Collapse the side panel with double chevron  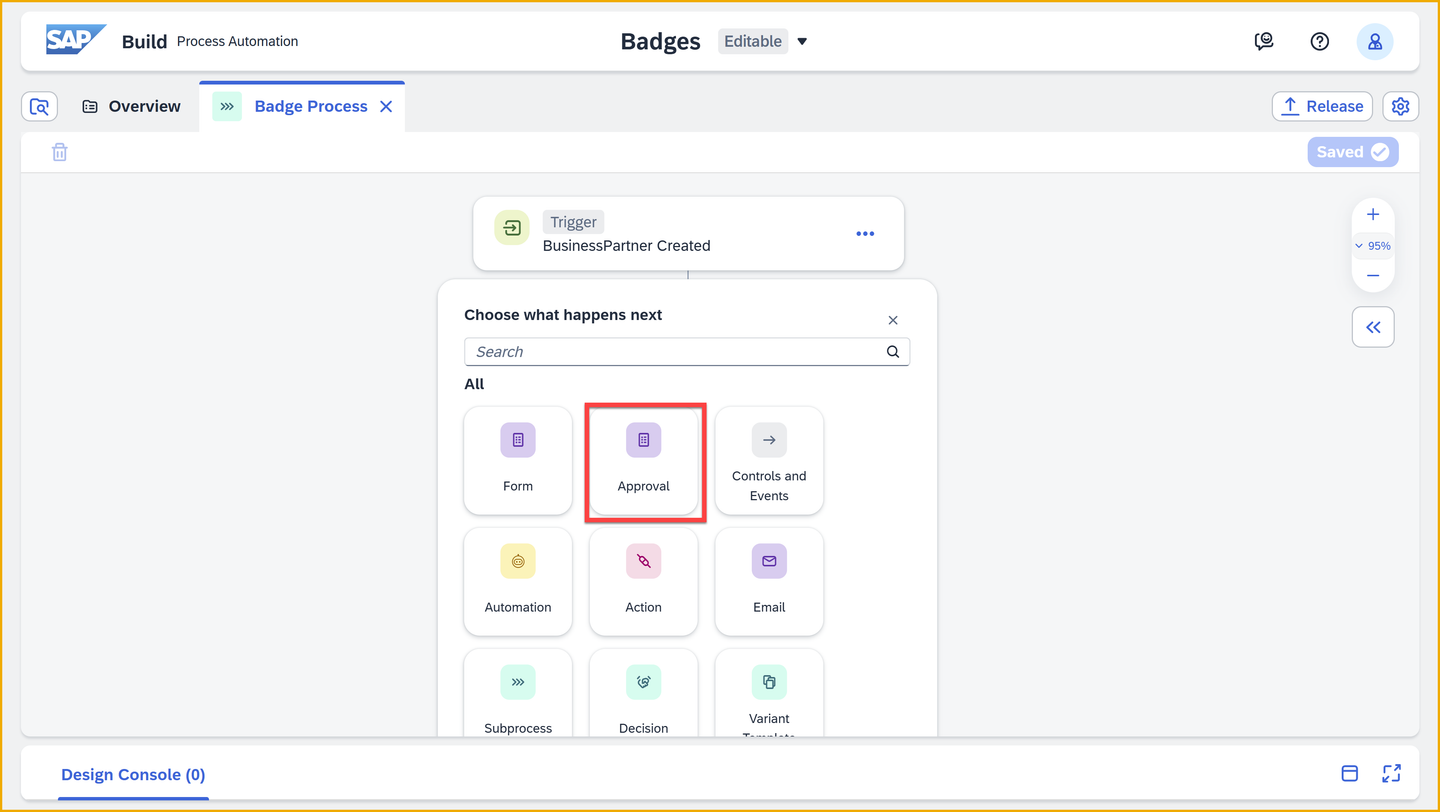click(x=1373, y=327)
